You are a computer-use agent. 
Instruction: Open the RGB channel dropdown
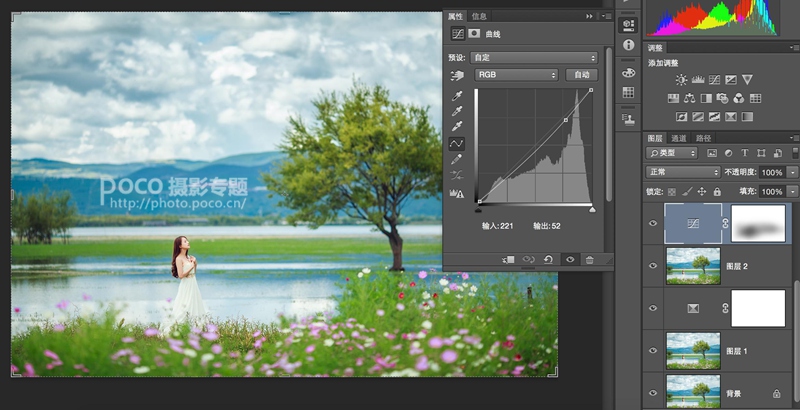516,74
